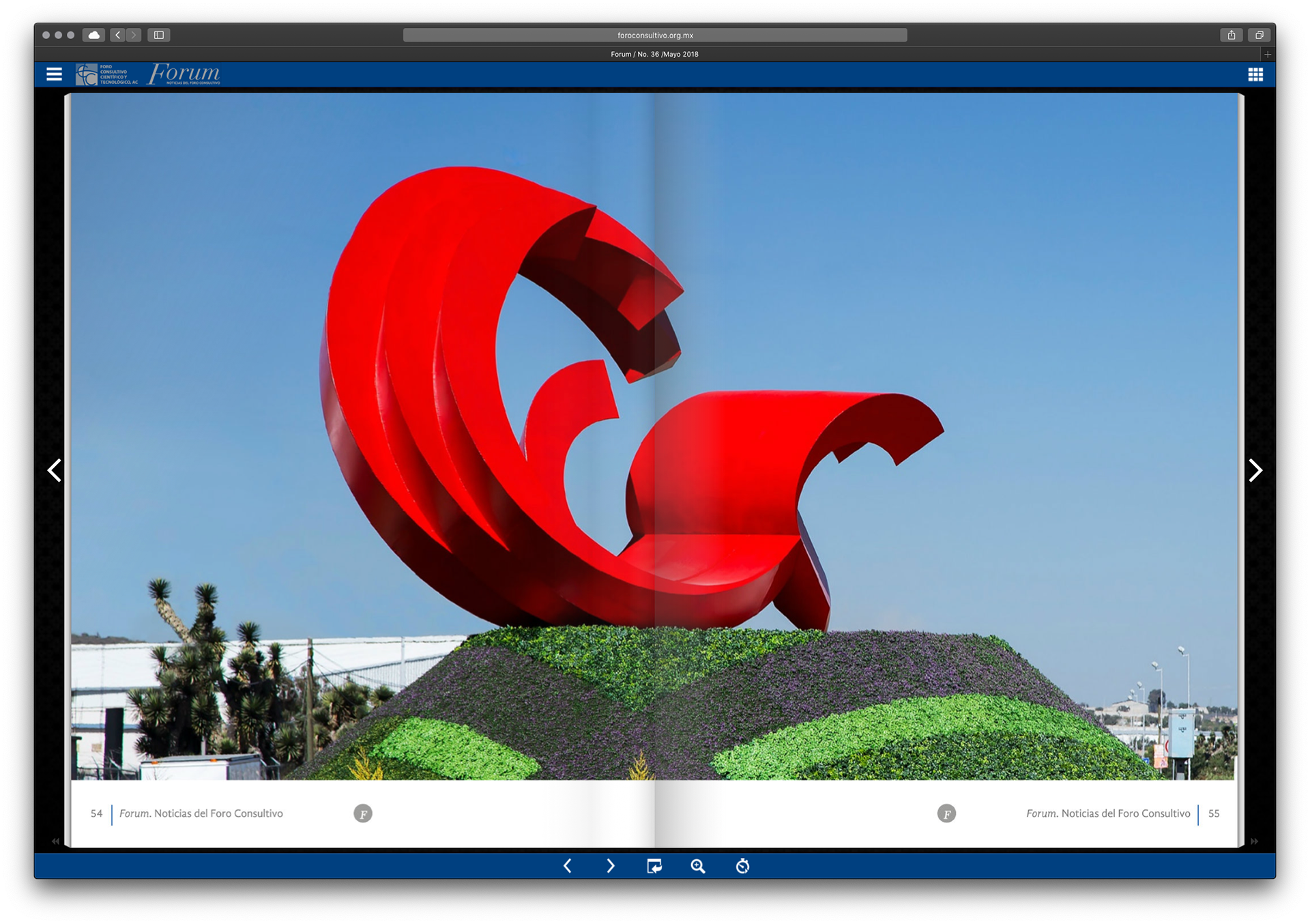Jump to last page double-arrow

[1254, 841]
